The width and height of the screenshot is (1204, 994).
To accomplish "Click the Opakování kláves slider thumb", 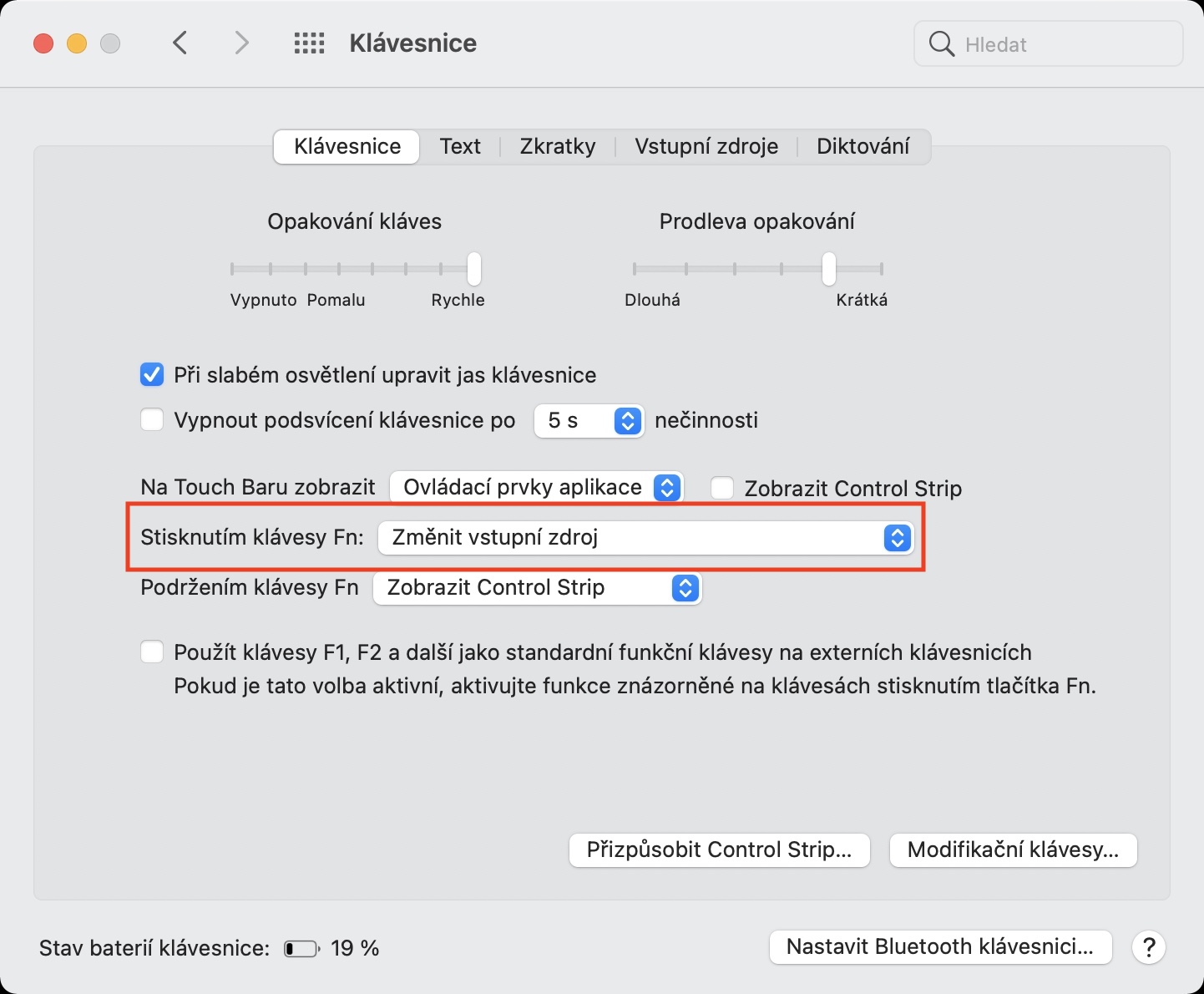I will pos(474,269).
